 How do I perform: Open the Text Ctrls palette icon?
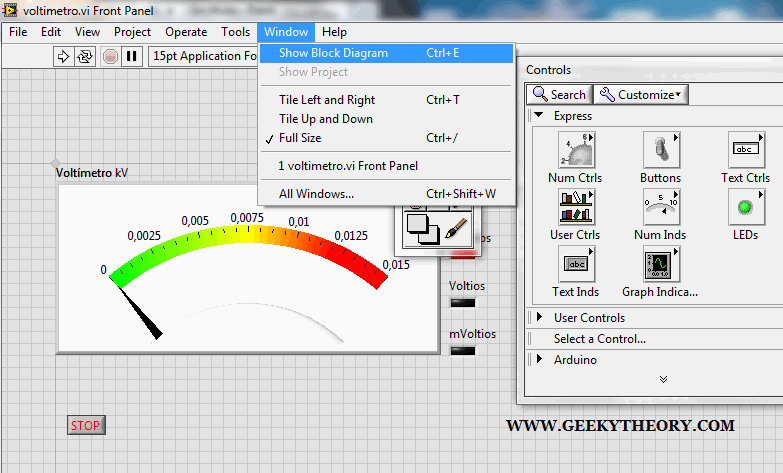click(746, 150)
